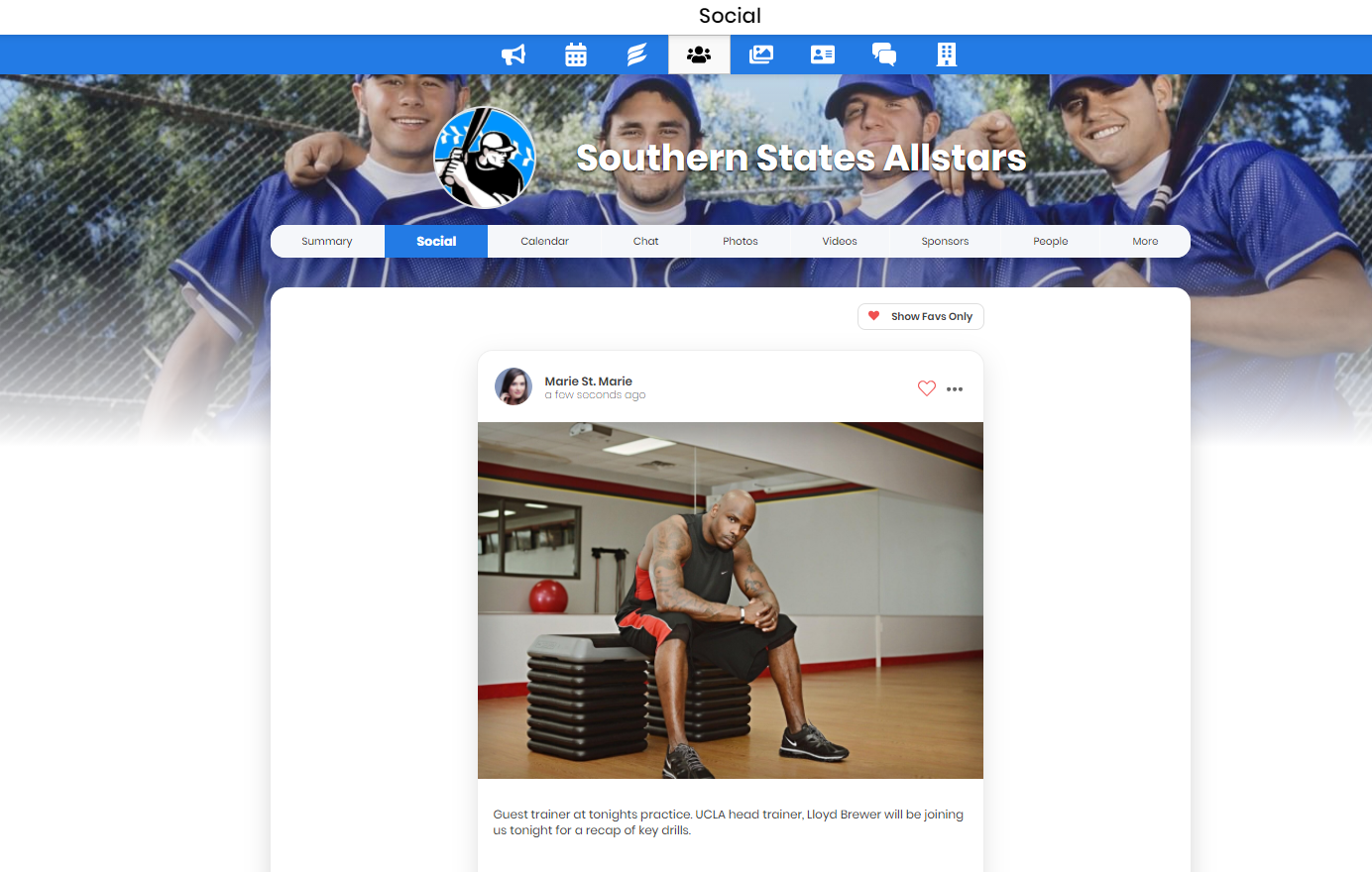1372x872 pixels.
Task: Open the three-dot post options menu
Action: point(955,389)
